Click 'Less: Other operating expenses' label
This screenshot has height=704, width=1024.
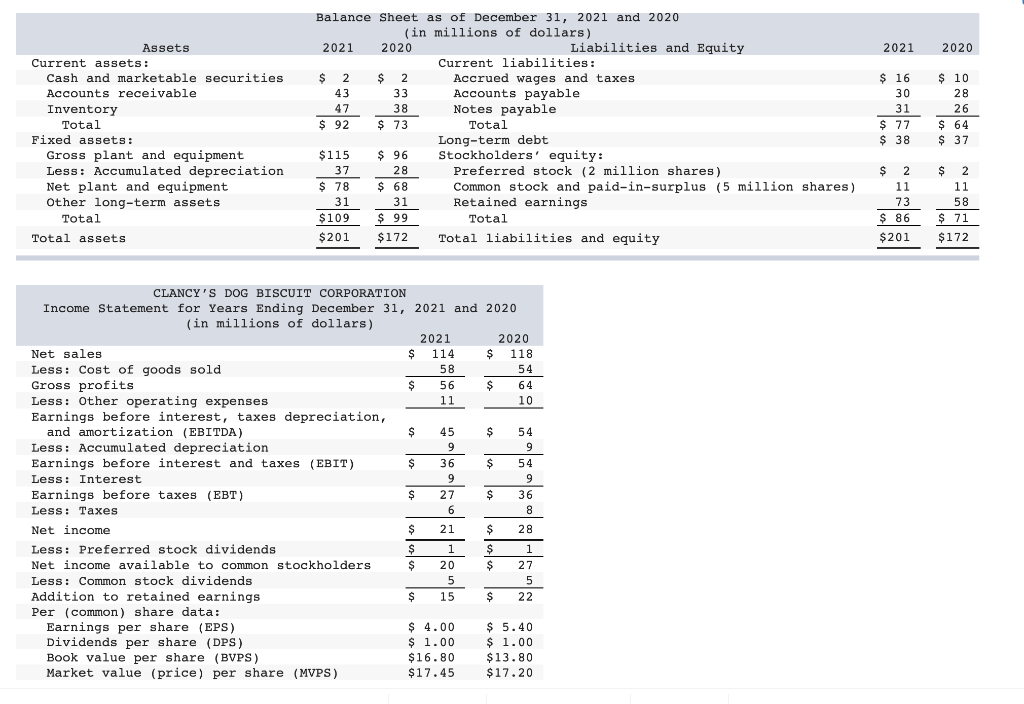click(x=150, y=401)
